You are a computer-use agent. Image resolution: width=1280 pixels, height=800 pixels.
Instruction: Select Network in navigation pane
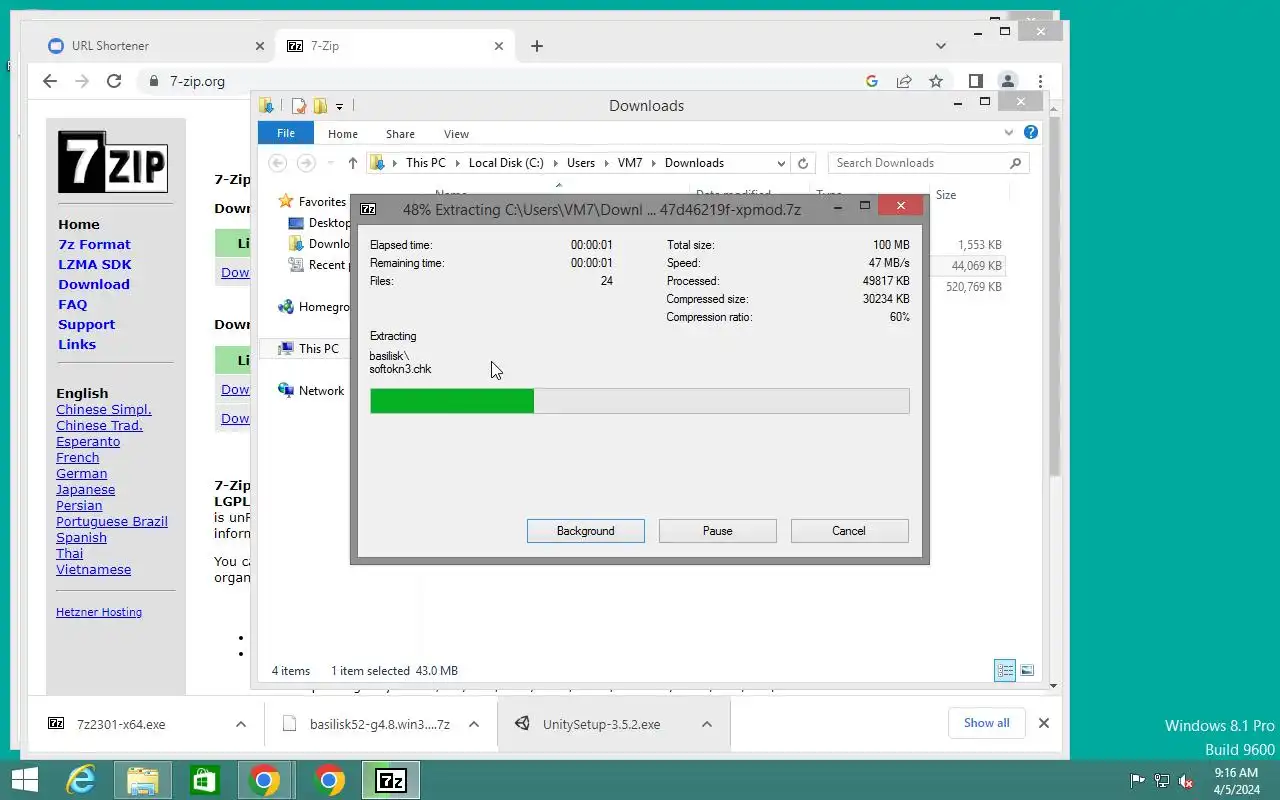point(321,391)
